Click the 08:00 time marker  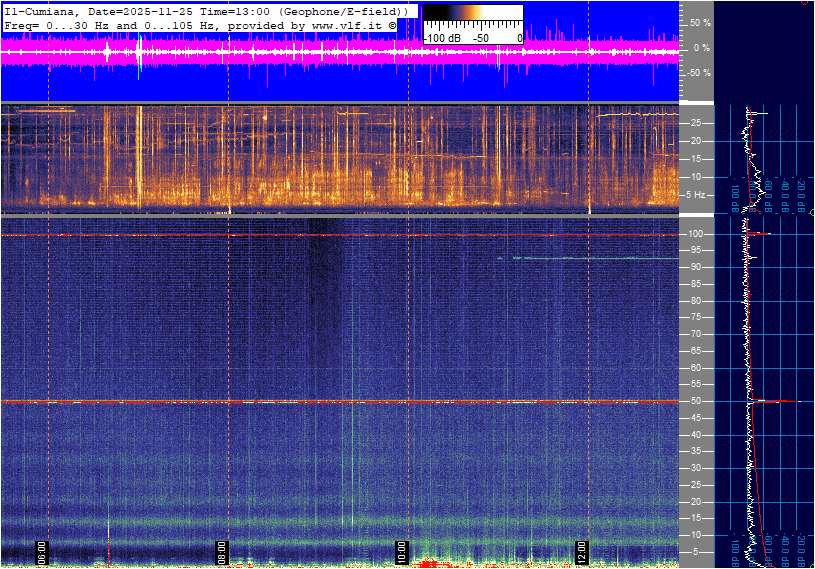(x=222, y=550)
